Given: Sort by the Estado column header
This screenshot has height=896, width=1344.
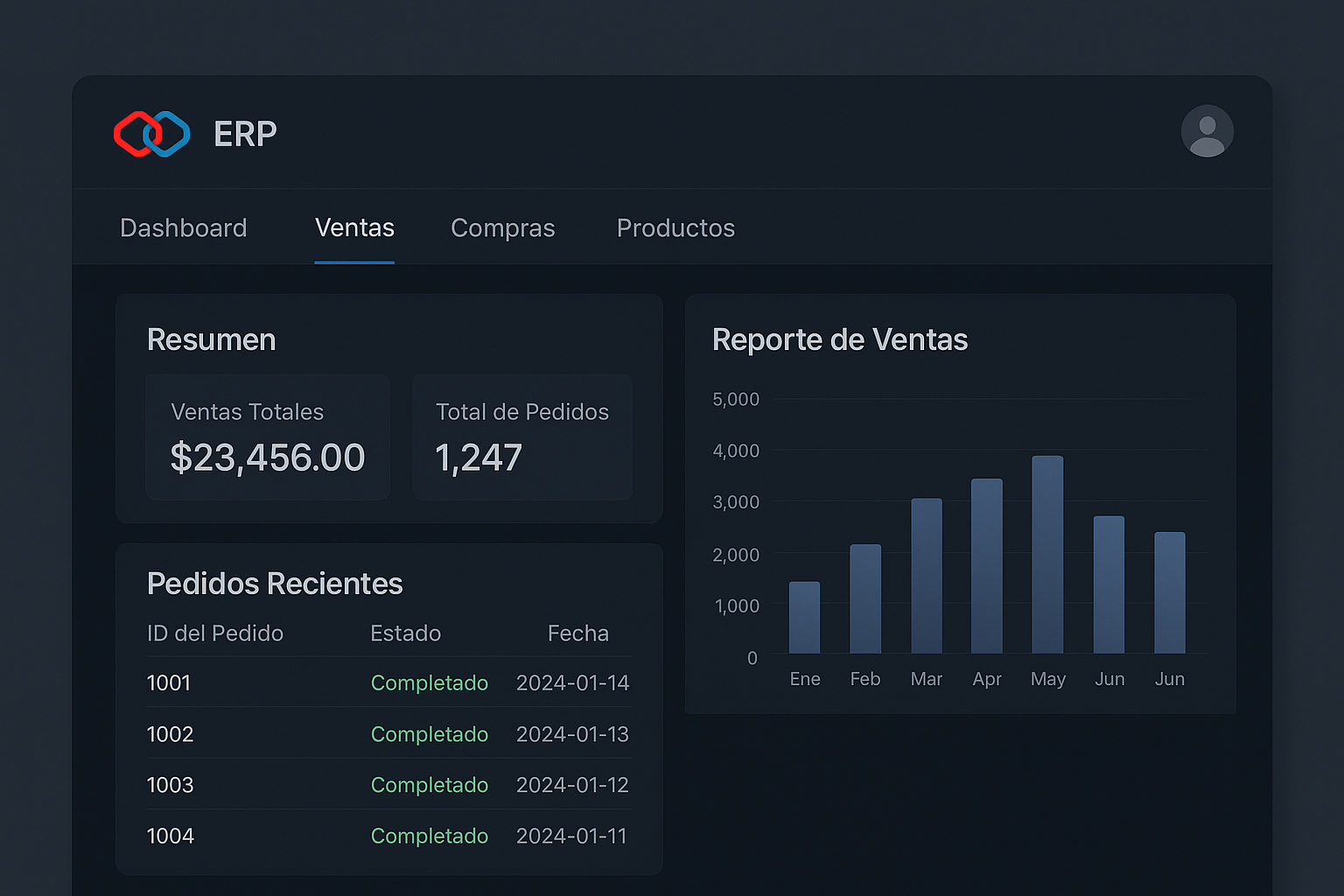Looking at the screenshot, I should coord(405,633).
